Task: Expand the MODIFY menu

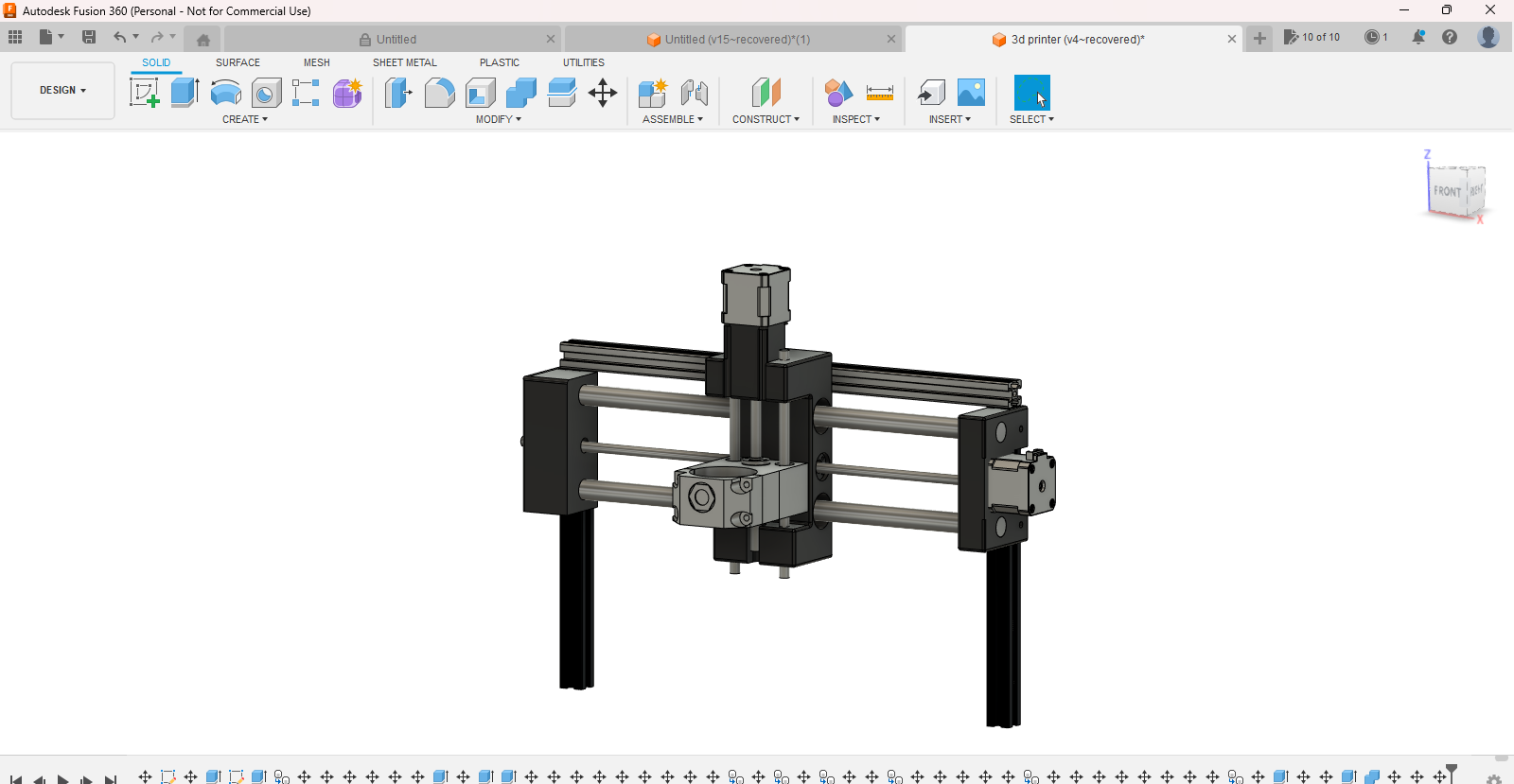Action: pyautogui.click(x=499, y=119)
